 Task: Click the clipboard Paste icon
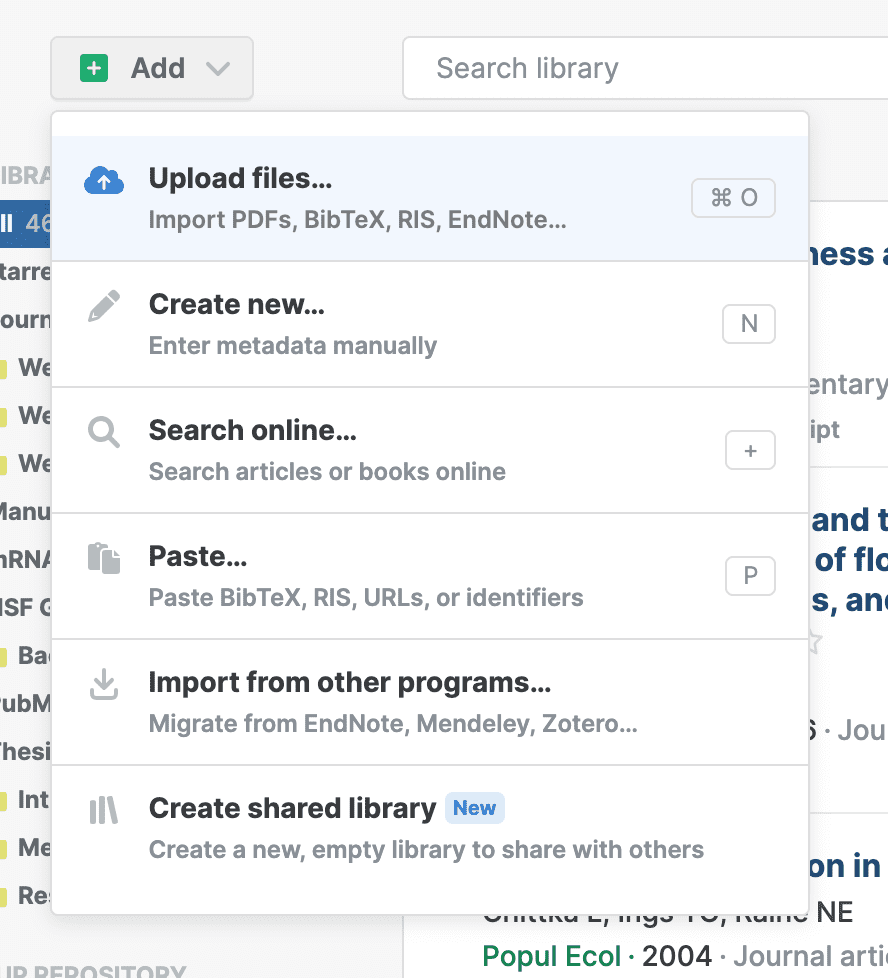[104, 558]
